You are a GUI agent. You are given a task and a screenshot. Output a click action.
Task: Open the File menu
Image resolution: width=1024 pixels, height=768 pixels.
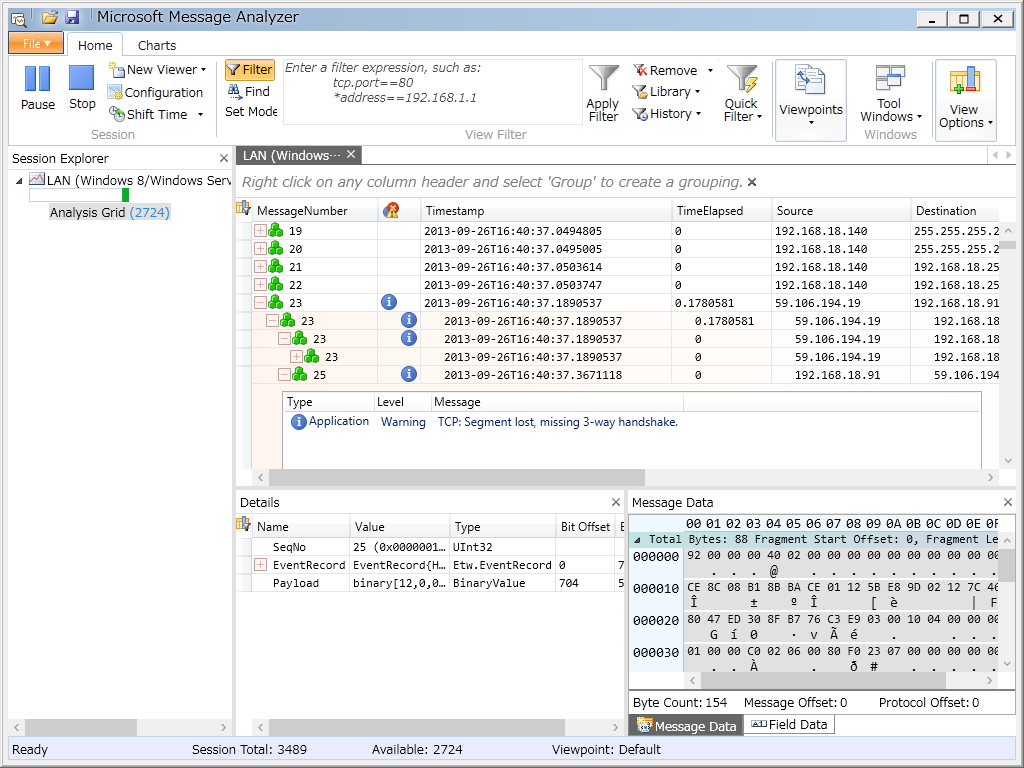pos(36,43)
